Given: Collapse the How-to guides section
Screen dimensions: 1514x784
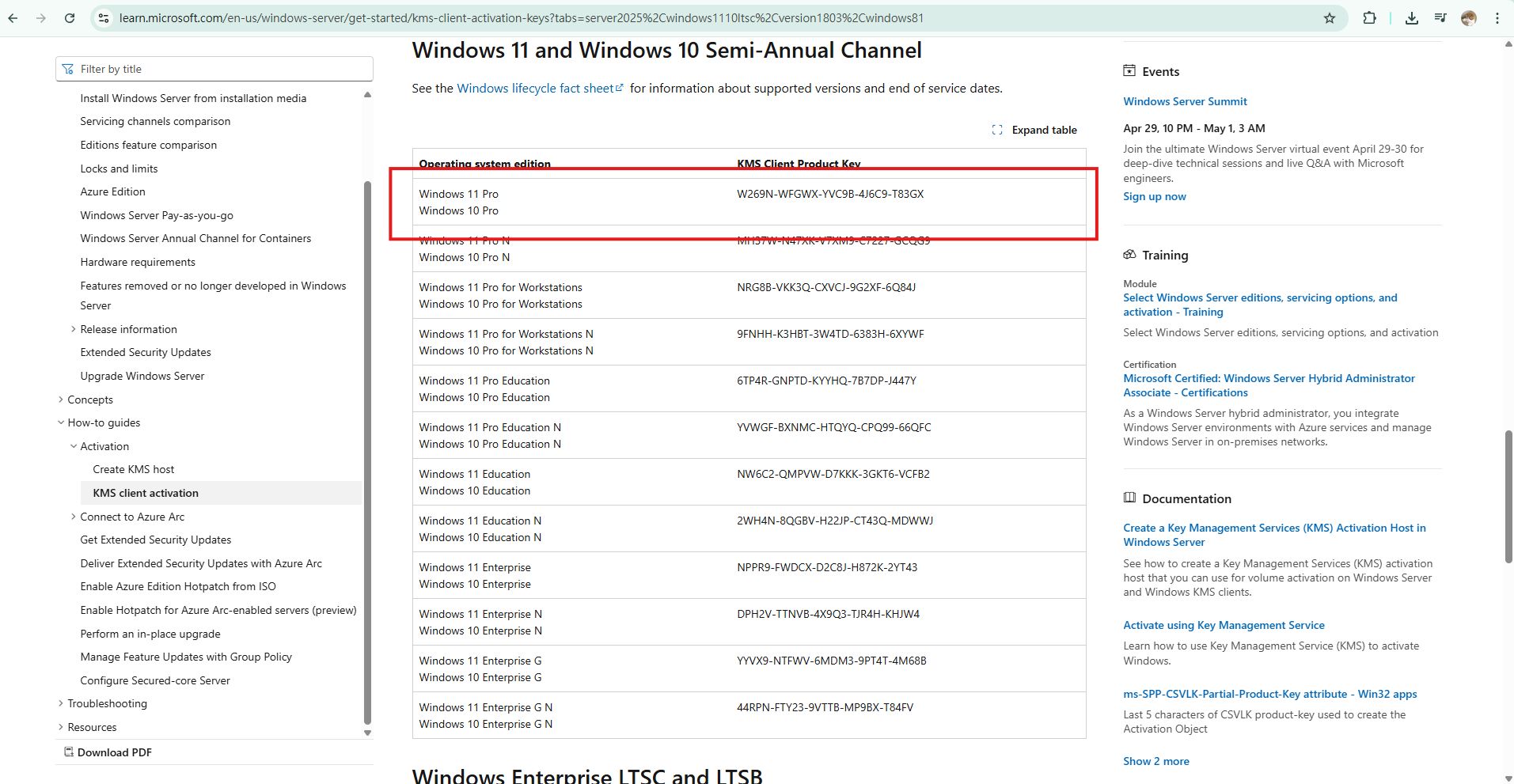Looking at the screenshot, I should tap(62, 422).
